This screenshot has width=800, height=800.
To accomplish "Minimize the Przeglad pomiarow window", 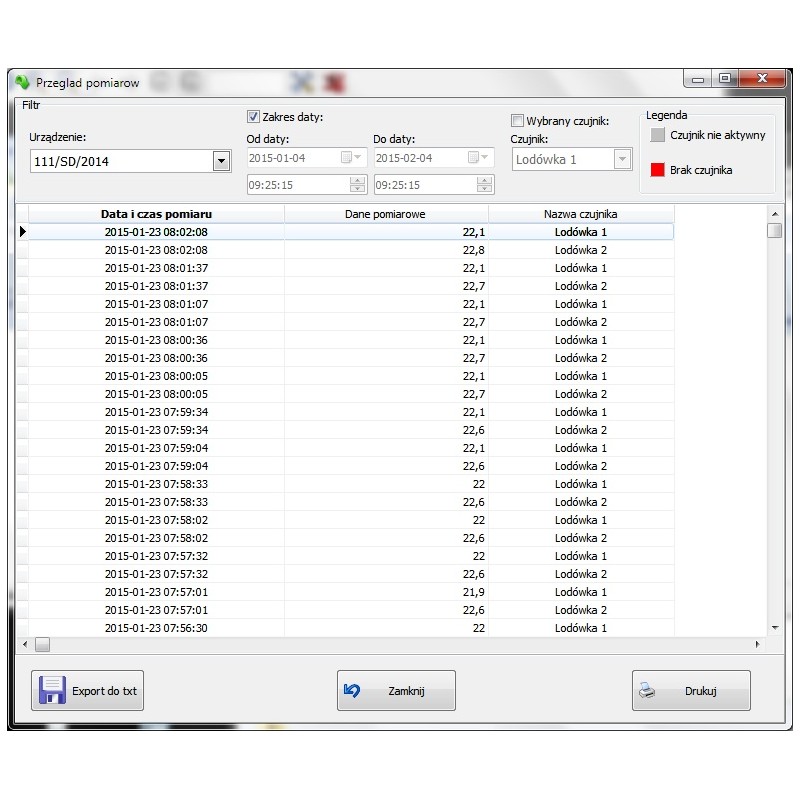I will [x=698, y=79].
